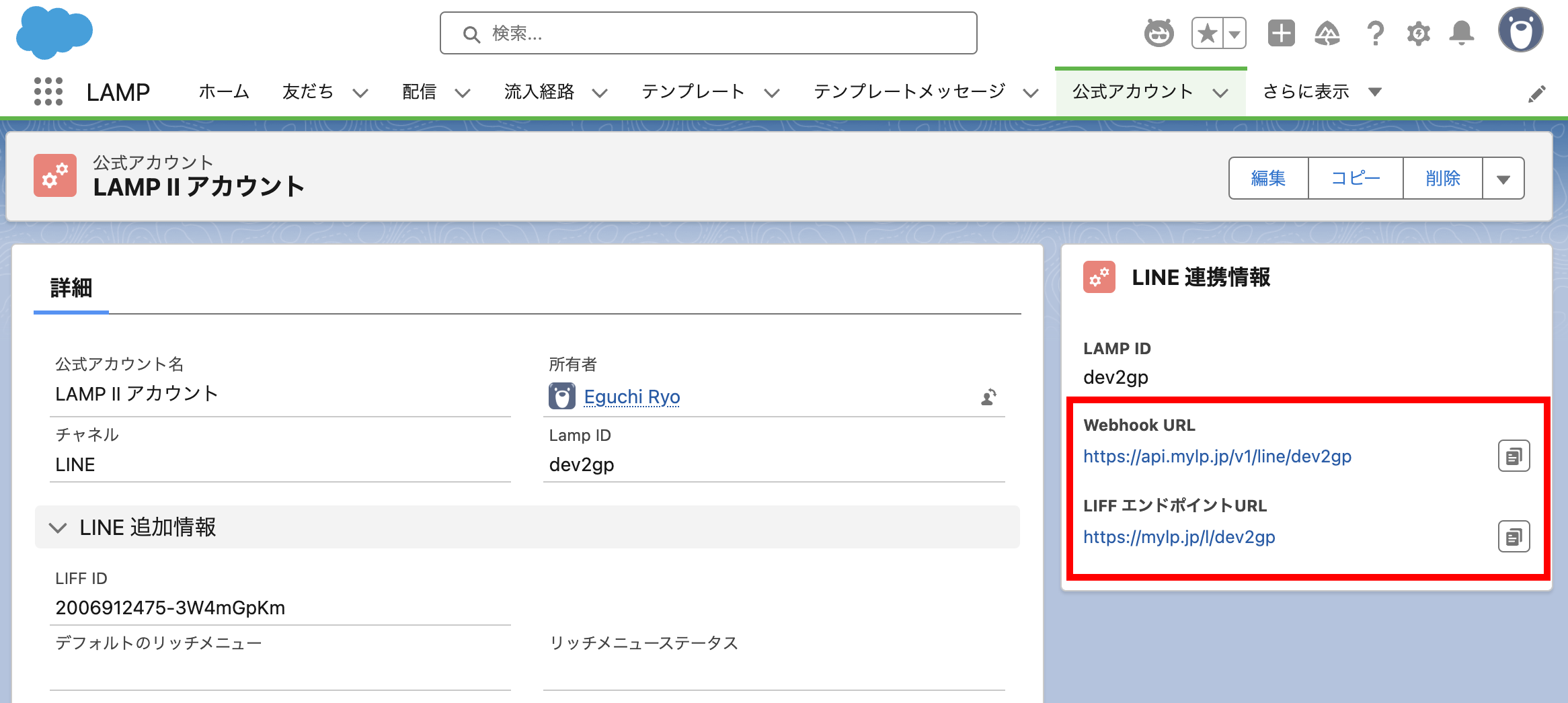Click the 編集 button
The width and height of the screenshot is (1568, 703).
click(1268, 179)
